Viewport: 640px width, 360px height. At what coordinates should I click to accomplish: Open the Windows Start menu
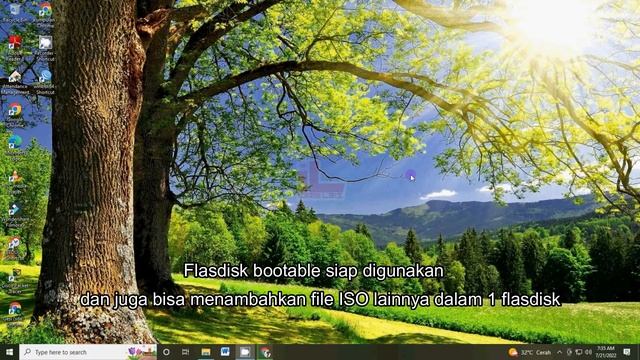tap(9, 352)
